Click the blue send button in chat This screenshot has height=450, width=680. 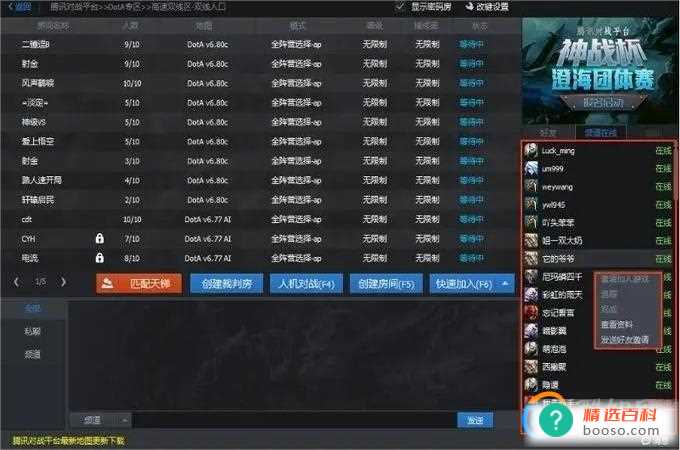[x=475, y=420]
